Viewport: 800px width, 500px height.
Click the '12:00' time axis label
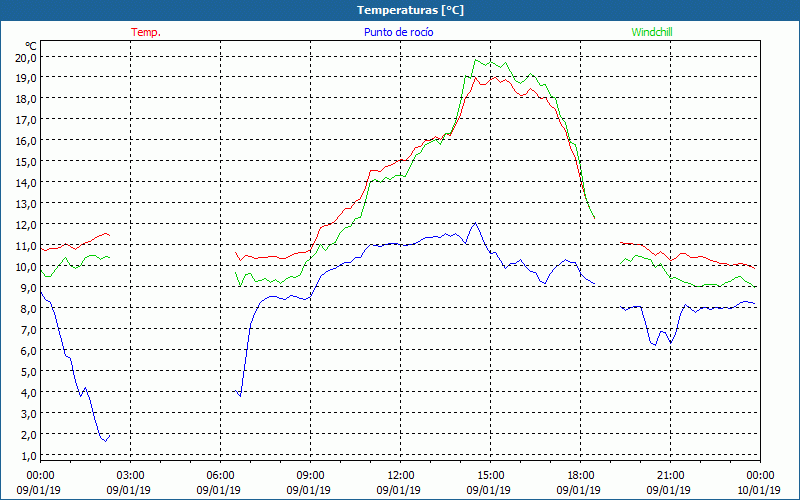401,475
